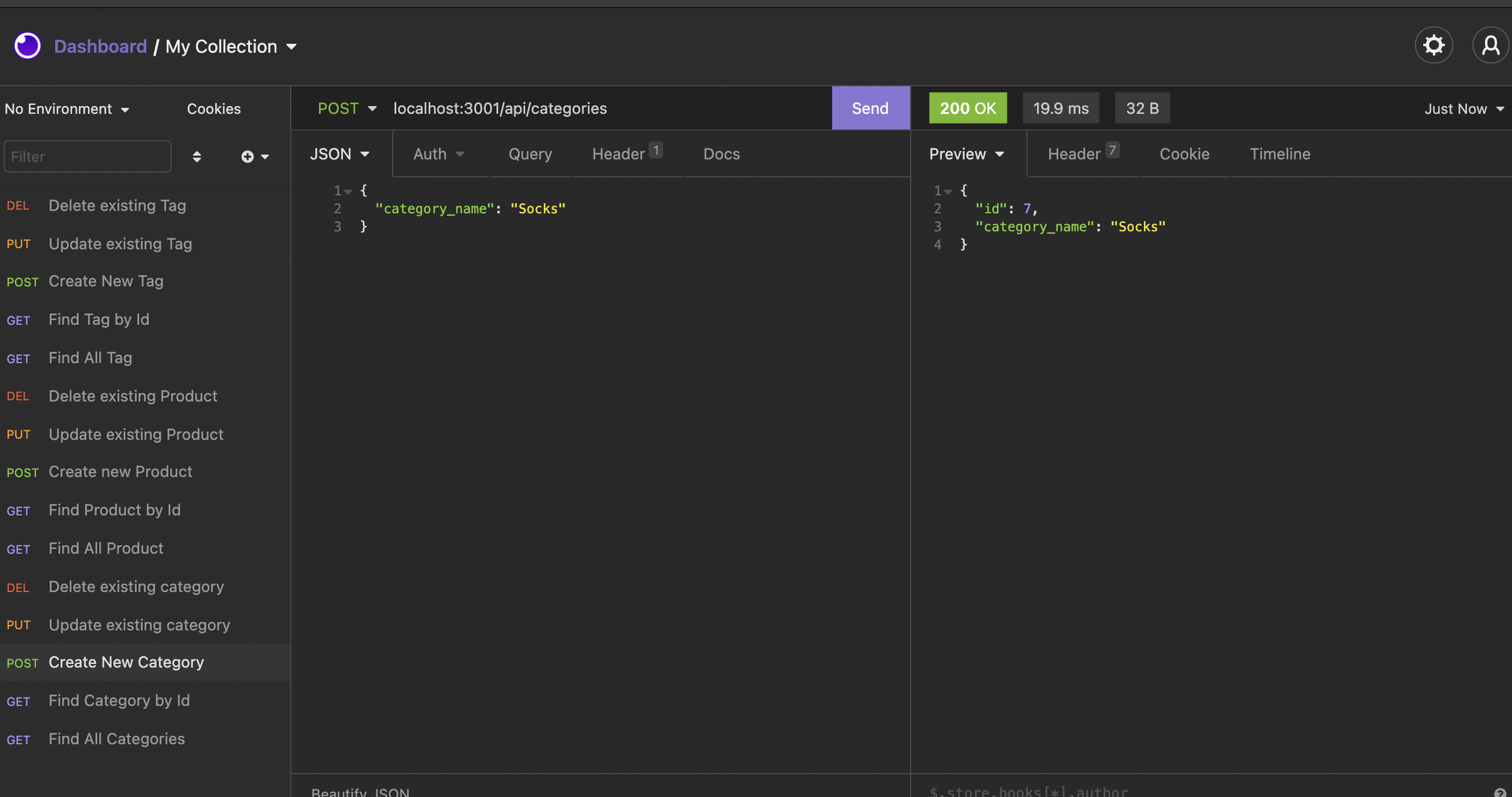The image size is (1512, 797).
Task: Open application settings via the gear icon
Action: click(1433, 45)
